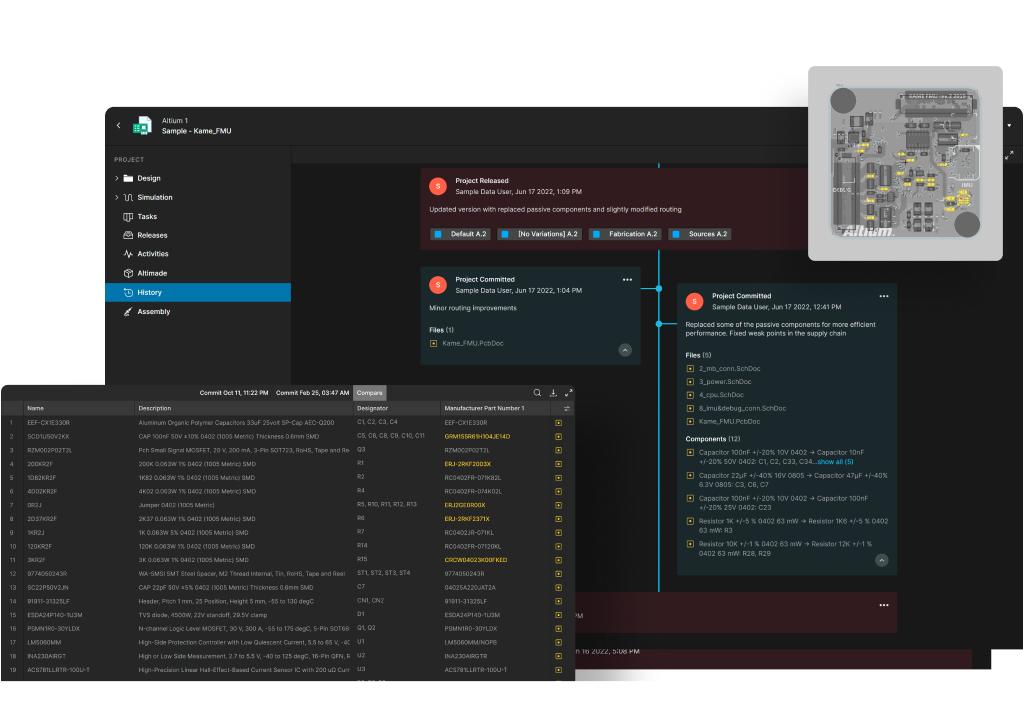
Task: Select the History menu item
Action: (149, 292)
